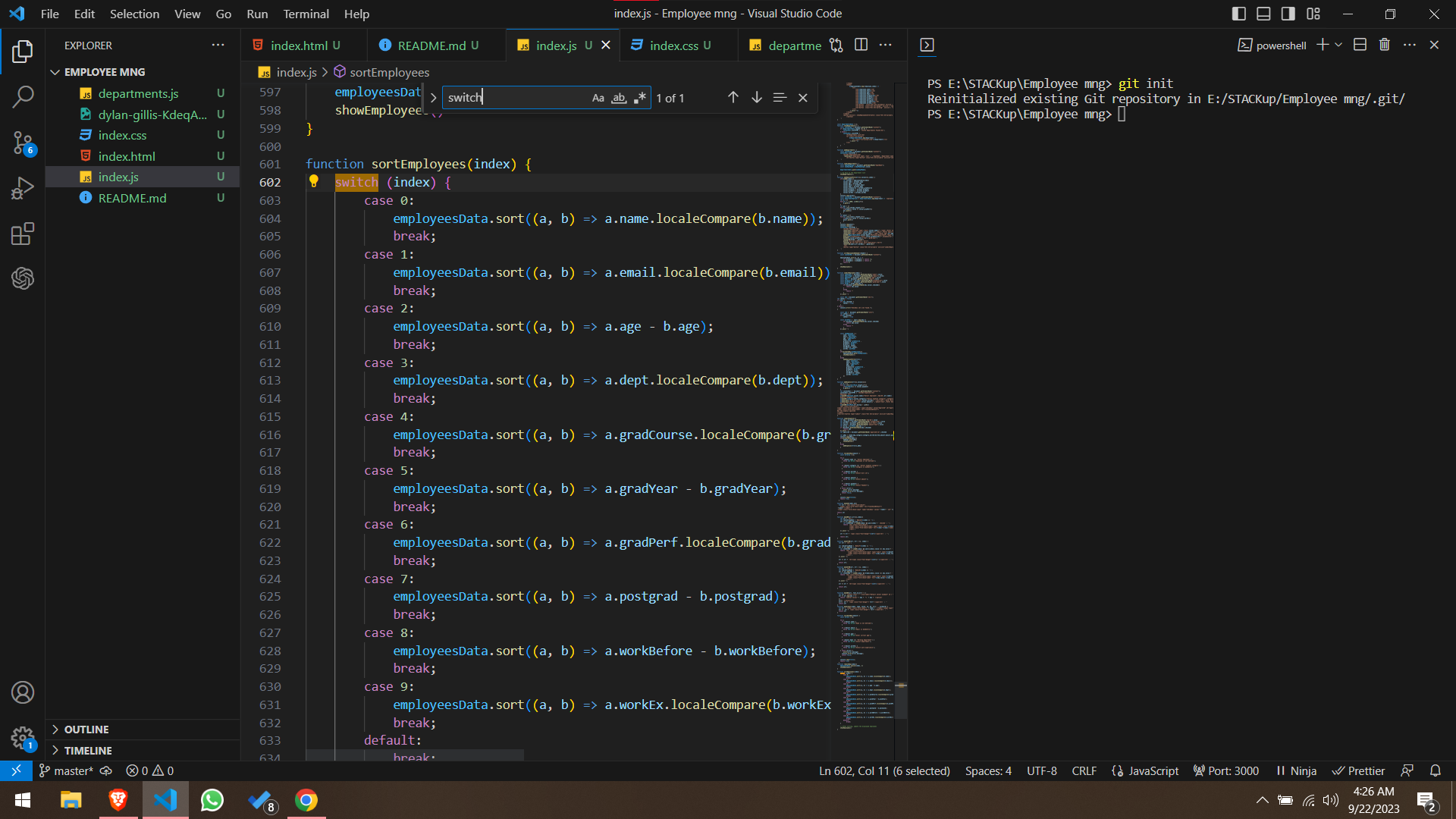
Task: Open the Explorer view in activity bar
Action: tap(23, 52)
